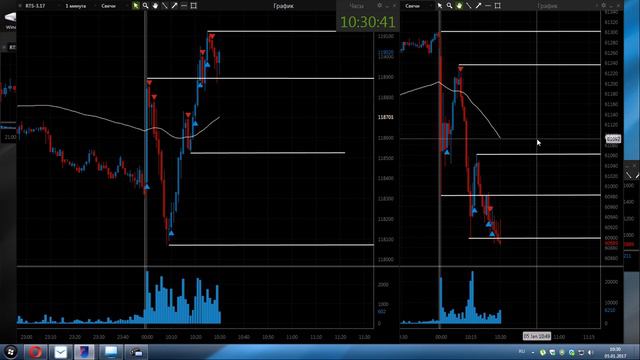The height and width of the screenshot is (360, 640).
Task: Pick horizontal line tool in left chart
Action: pyautogui.click(x=184, y=6)
